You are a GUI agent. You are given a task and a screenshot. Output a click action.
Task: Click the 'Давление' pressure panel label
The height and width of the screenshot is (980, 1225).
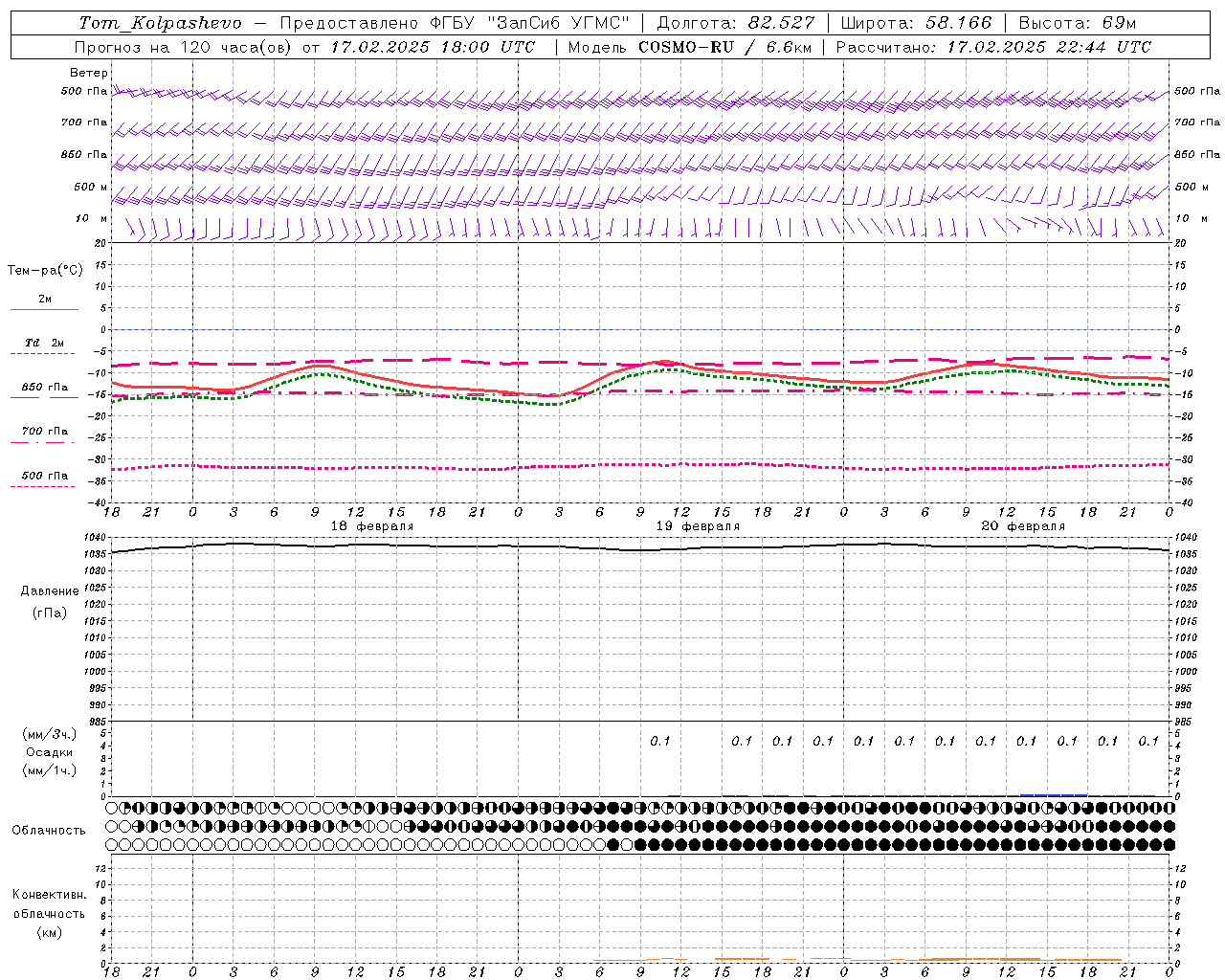(50, 591)
